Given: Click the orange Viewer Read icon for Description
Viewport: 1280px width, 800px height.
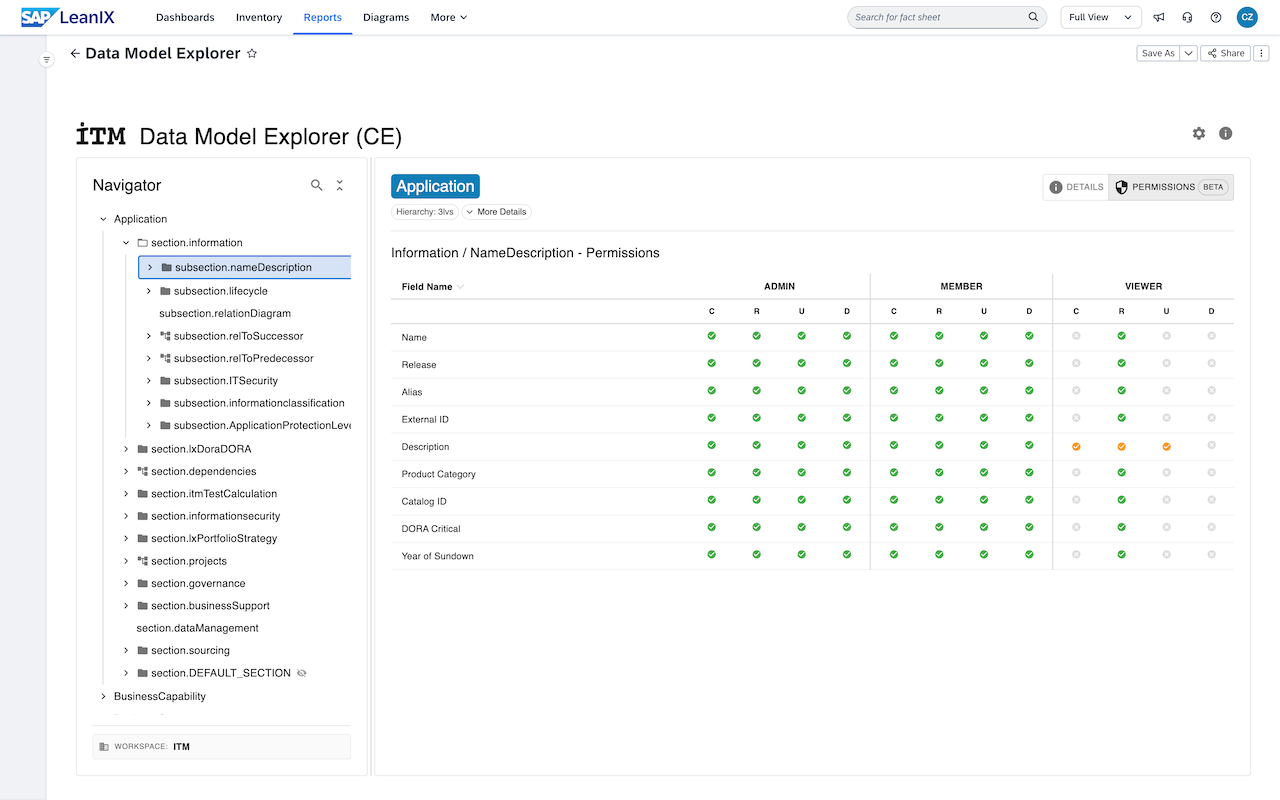Looking at the screenshot, I should coord(1121,447).
